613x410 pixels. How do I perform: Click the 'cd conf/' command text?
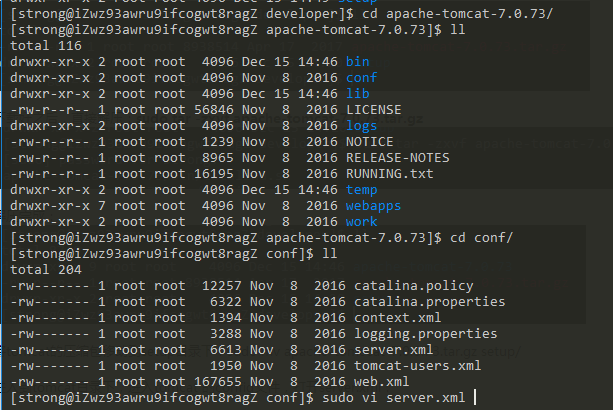[x=481, y=238]
